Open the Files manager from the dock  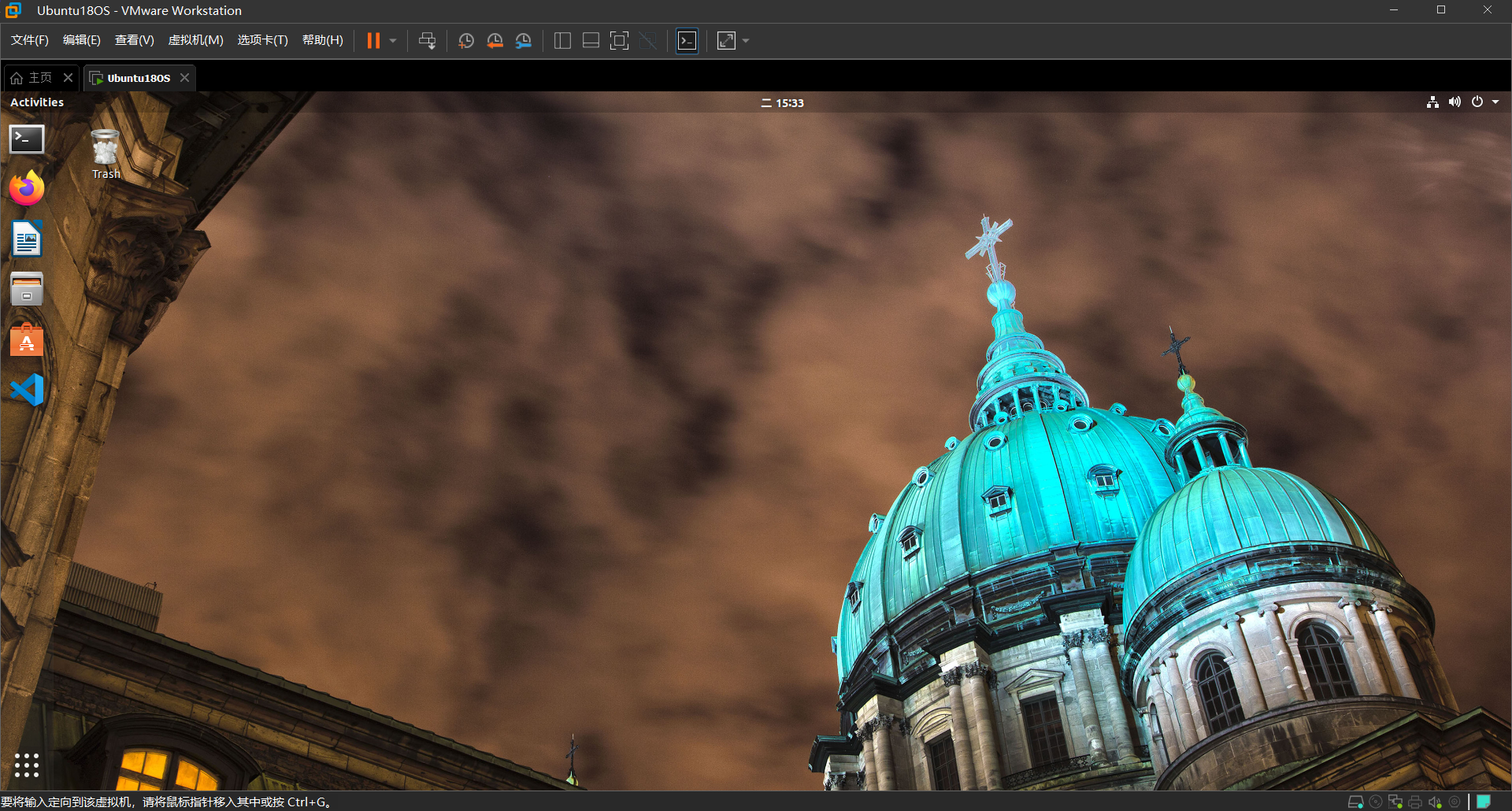[x=27, y=289]
